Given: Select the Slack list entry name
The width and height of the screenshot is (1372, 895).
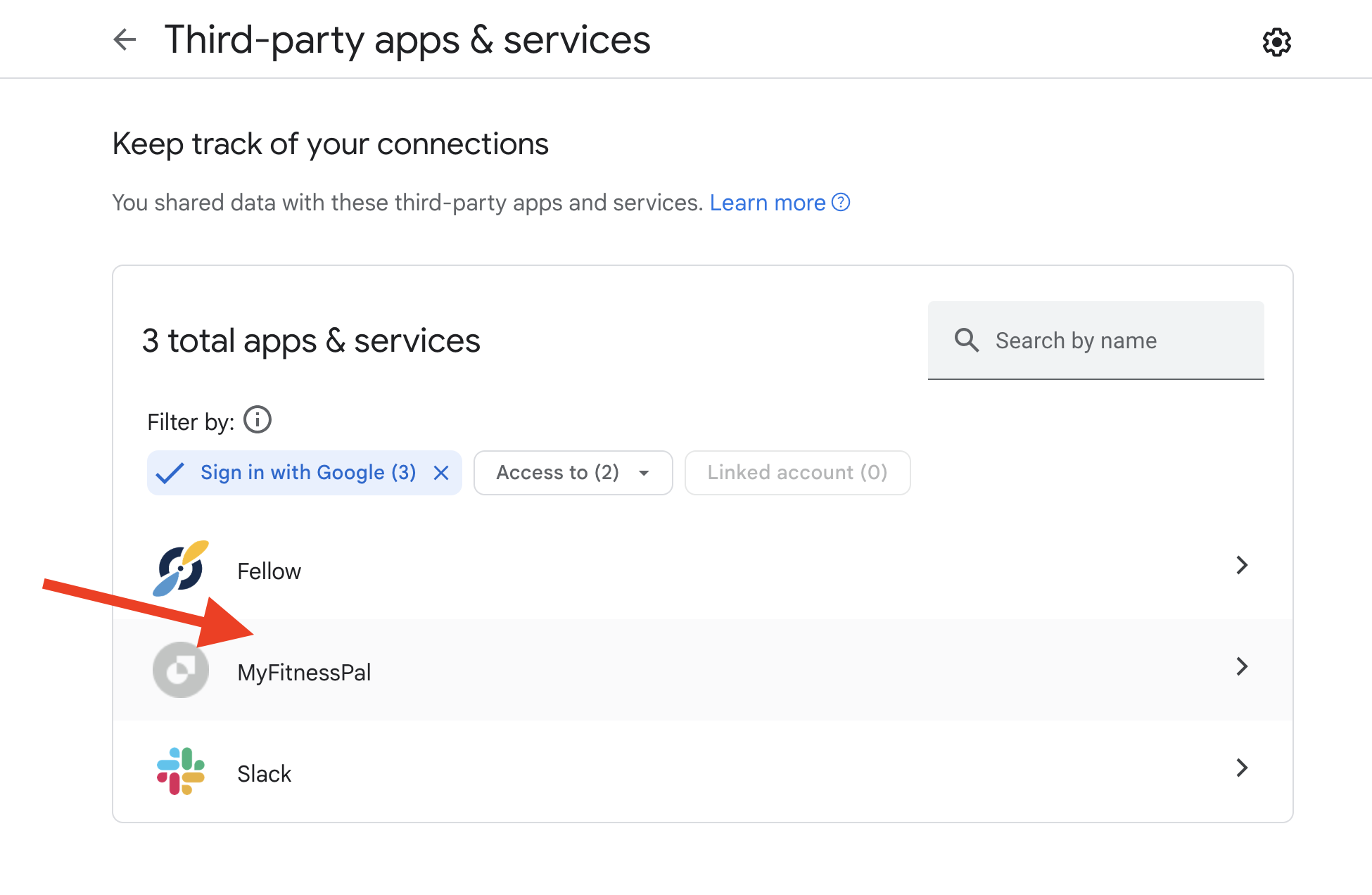Looking at the screenshot, I should coord(264,774).
